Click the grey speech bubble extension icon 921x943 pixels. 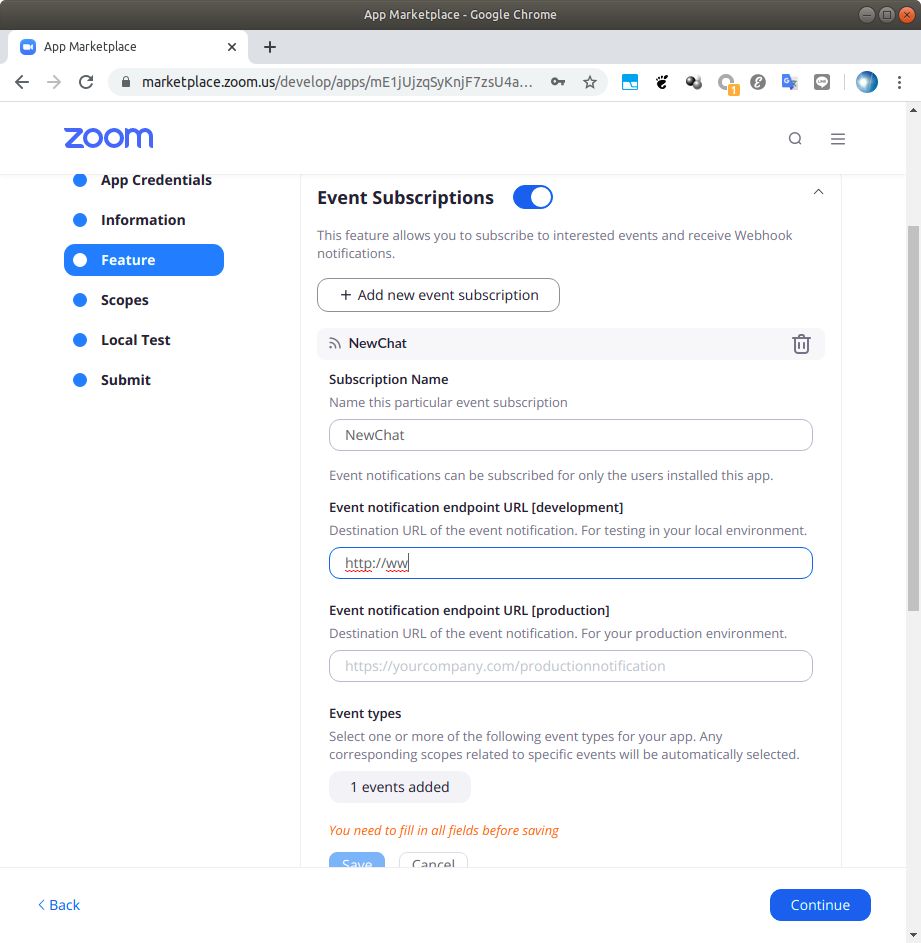click(x=822, y=82)
